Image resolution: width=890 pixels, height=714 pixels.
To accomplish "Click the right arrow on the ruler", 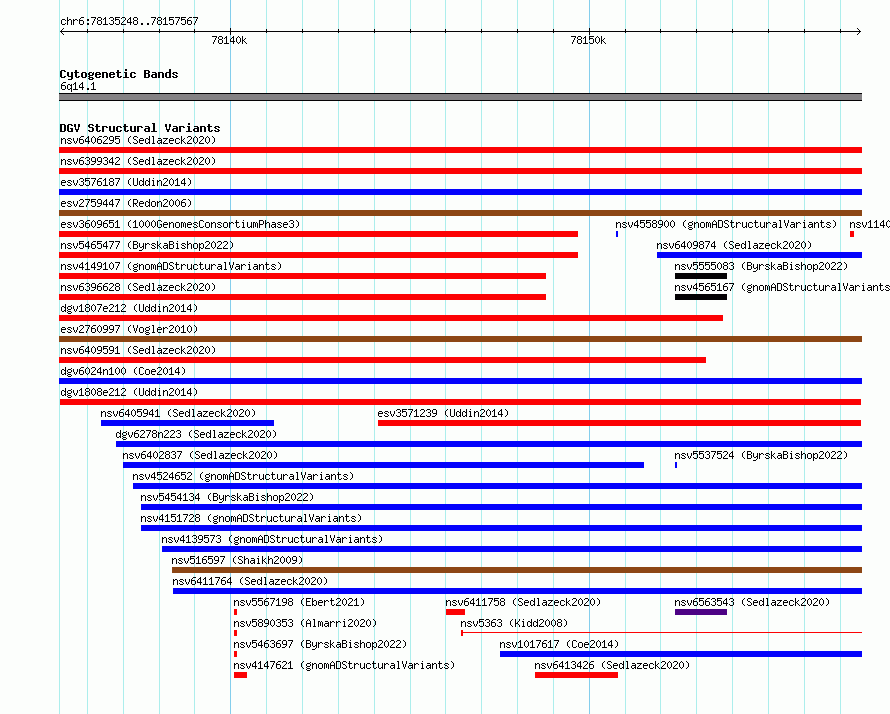I will click(859, 31).
